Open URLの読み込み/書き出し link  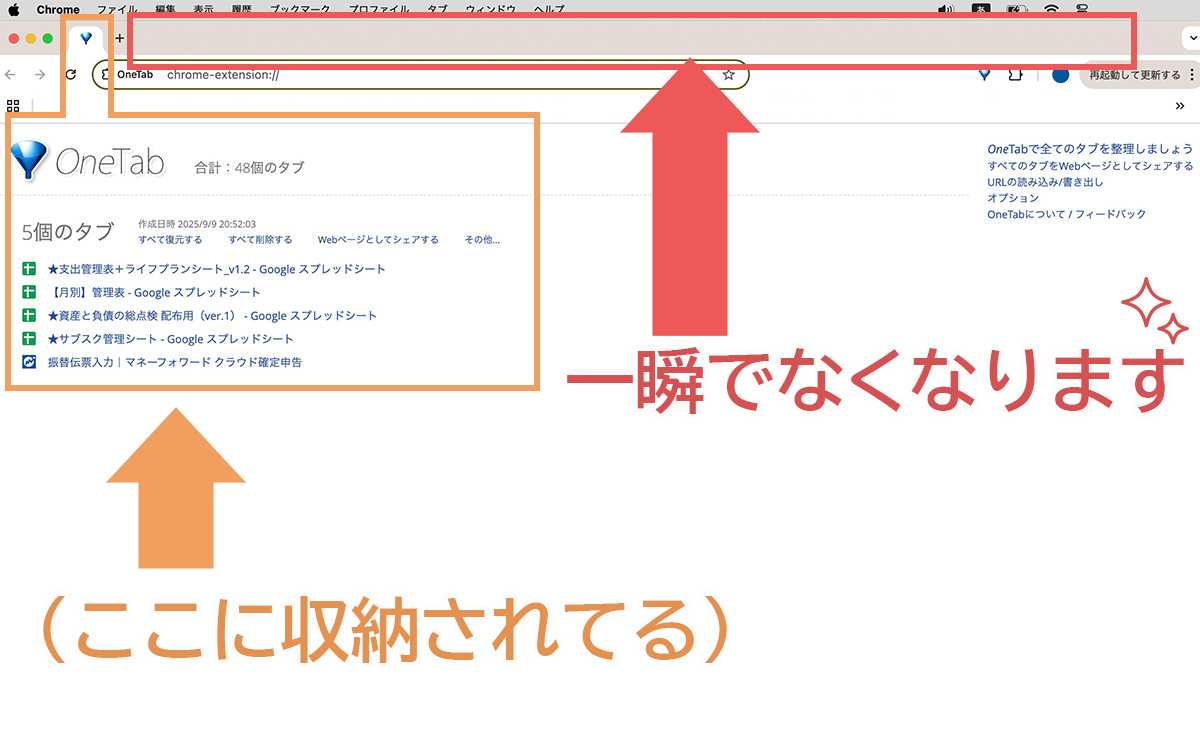[x=1045, y=182]
